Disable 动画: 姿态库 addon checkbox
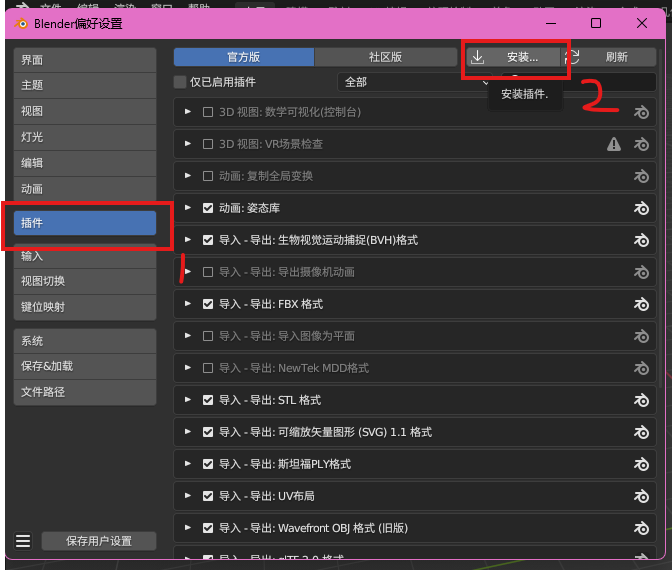Screen dimensions: 672x570 pyautogui.click(x=208, y=208)
